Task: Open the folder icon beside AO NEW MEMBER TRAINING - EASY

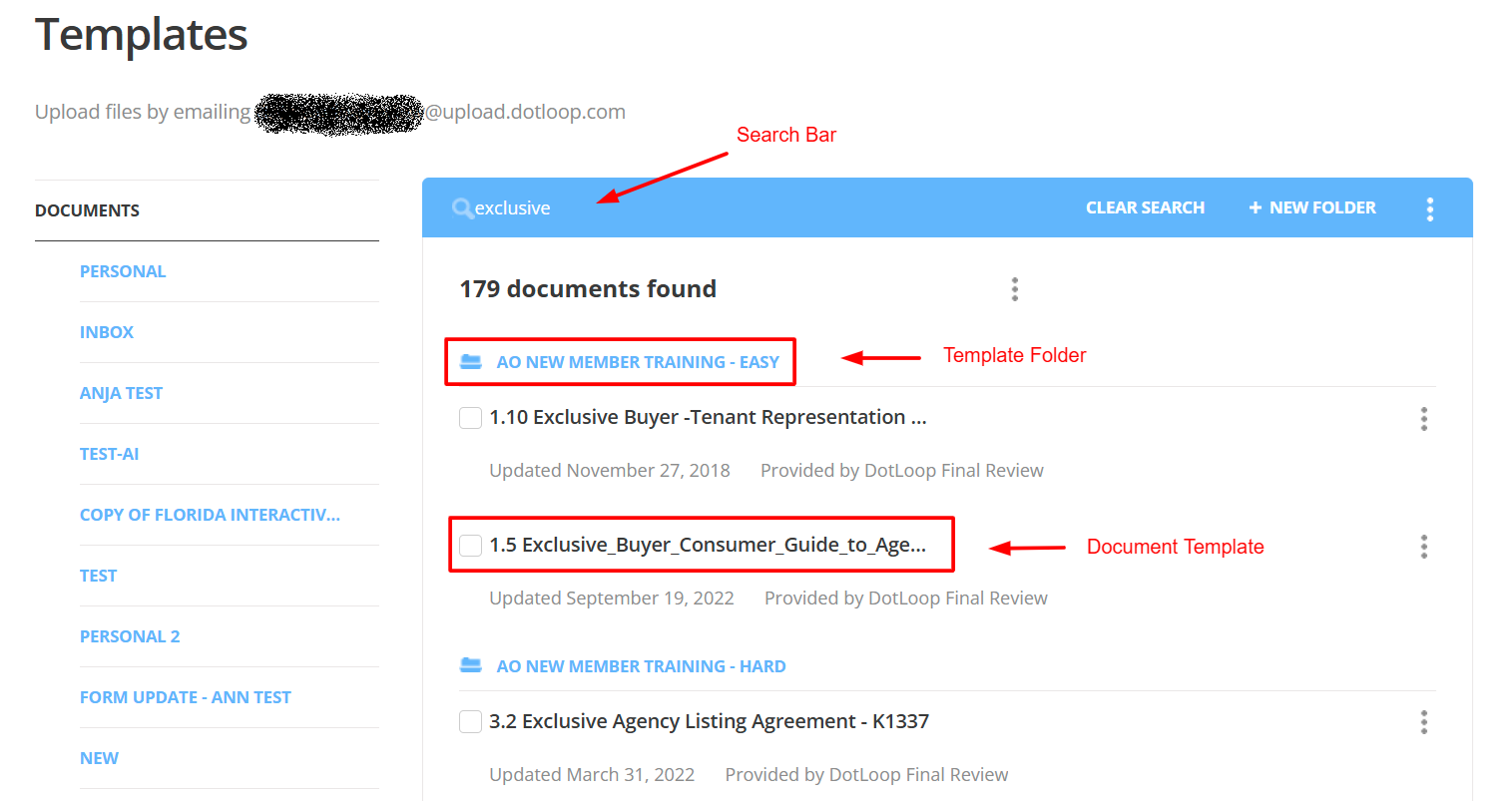Action: tap(470, 361)
